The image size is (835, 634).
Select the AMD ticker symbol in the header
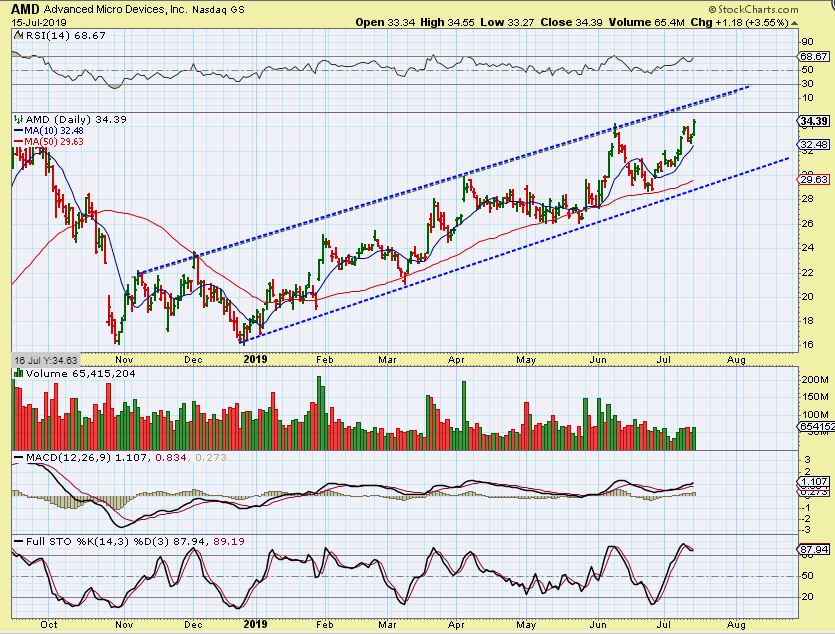pyautogui.click(x=25, y=9)
